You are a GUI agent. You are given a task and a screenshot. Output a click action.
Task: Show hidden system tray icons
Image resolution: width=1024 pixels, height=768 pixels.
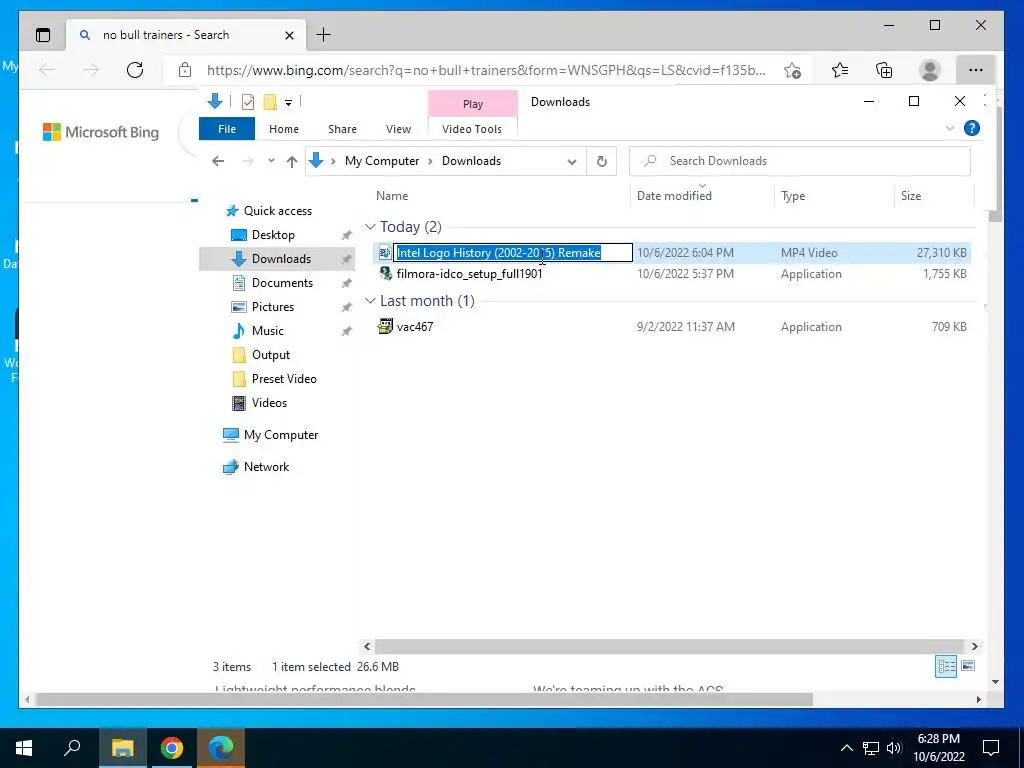846,748
